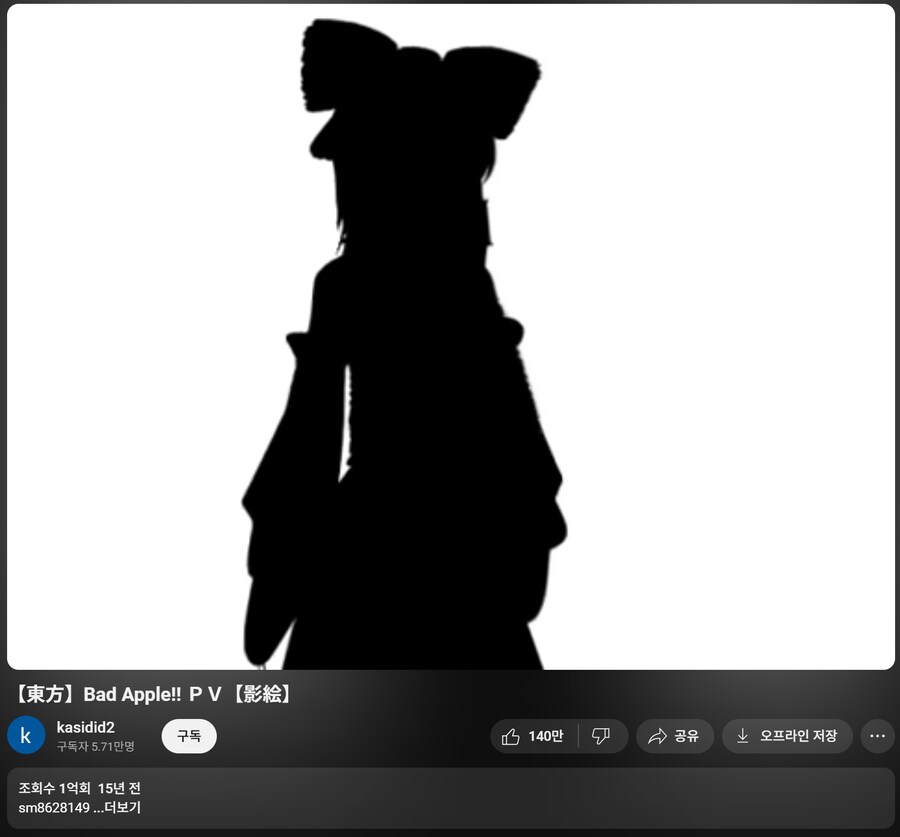Click the kasidid2 channel avatar icon
Image resolution: width=900 pixels, height=837 pixels.
click(x=26, y=736)
